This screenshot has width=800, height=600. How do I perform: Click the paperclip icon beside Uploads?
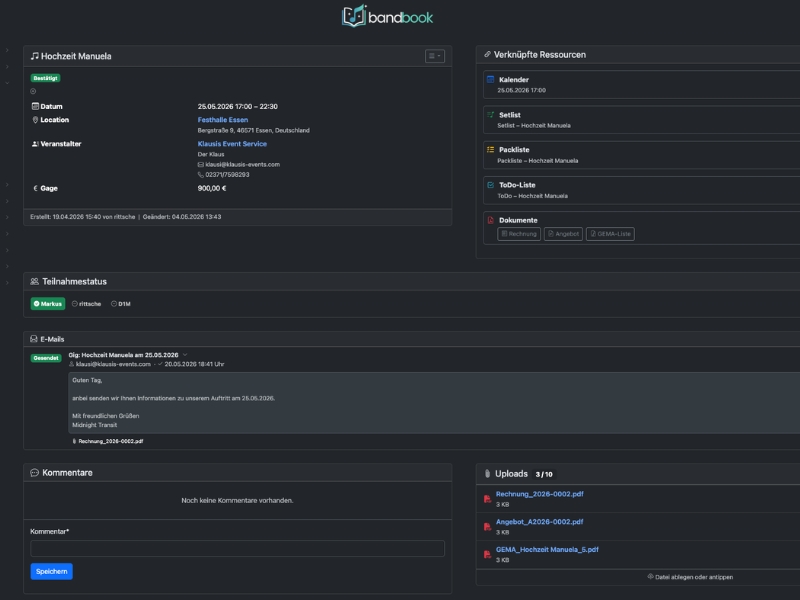click(x=487, y=473)
